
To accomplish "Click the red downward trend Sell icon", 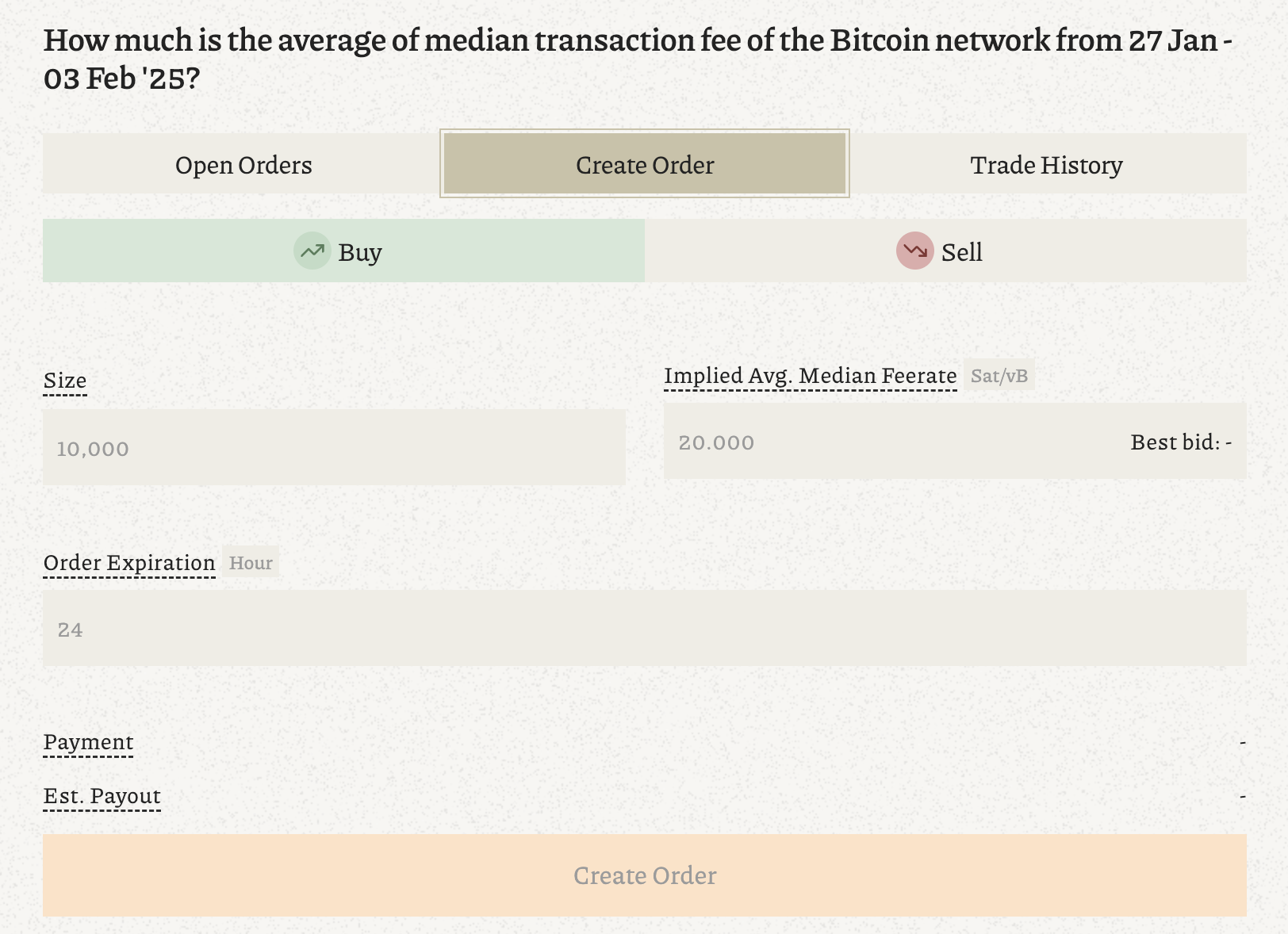I will coord(915,251).
